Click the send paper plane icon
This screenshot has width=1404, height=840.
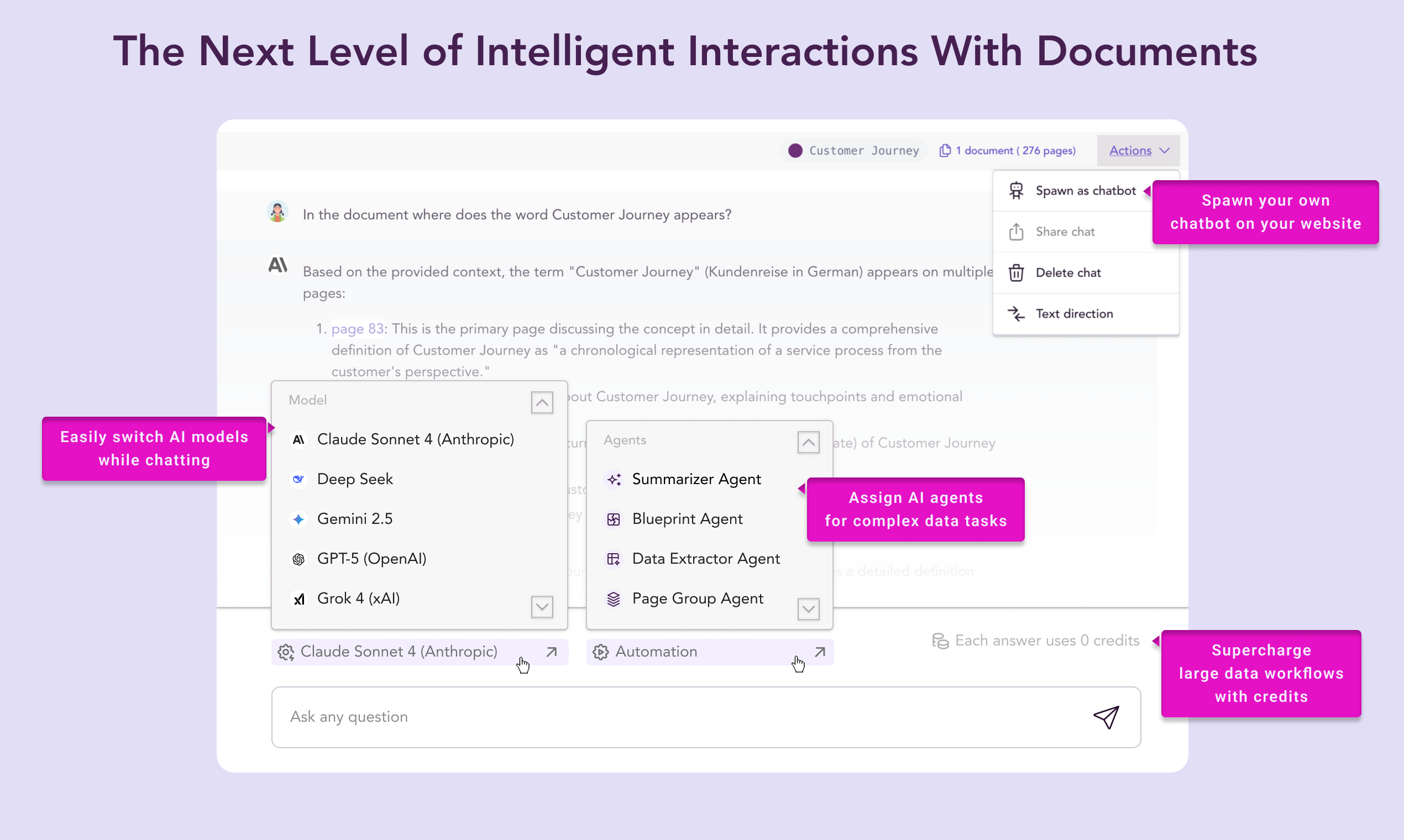coord(1106,717)
